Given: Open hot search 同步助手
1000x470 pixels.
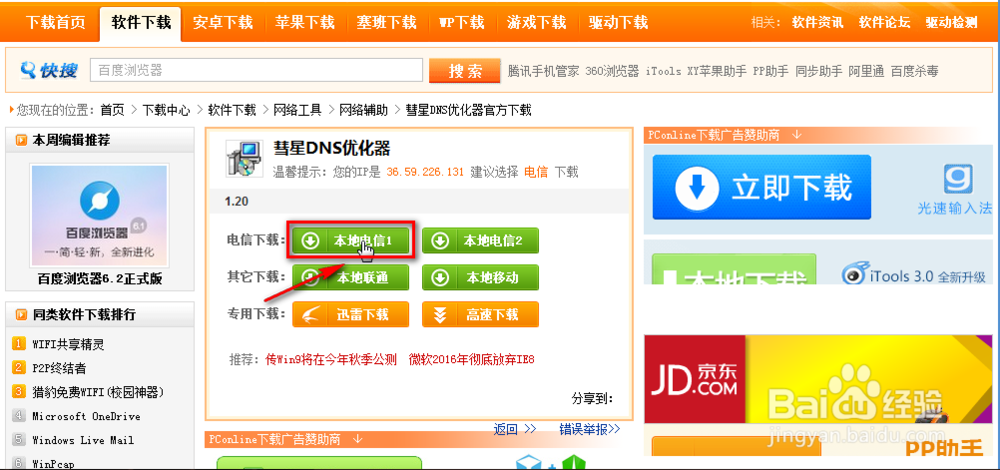Looking at the screenshot, I should [x=818, y=71].
